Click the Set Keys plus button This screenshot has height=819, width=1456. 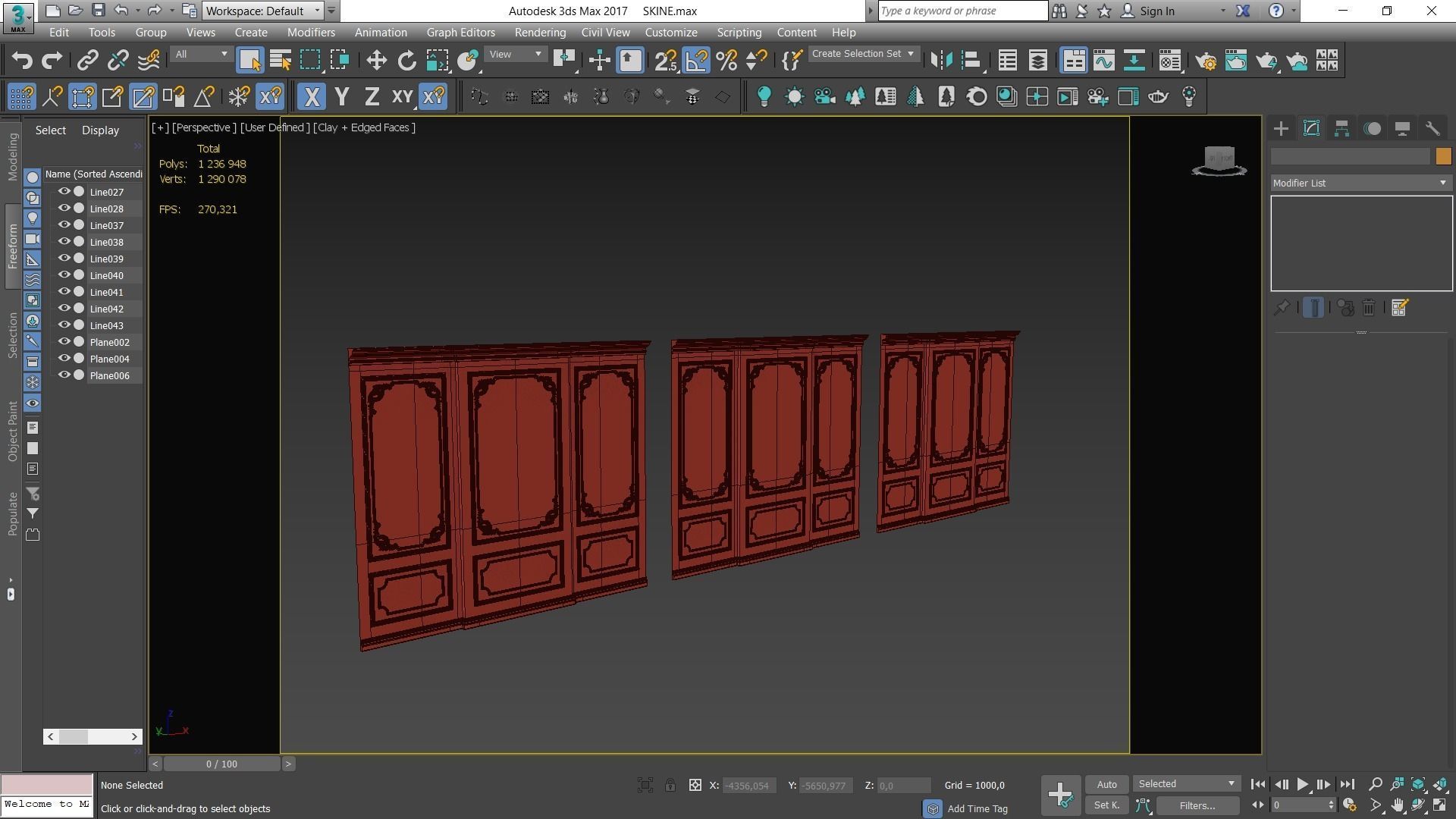pos(1060,795)
